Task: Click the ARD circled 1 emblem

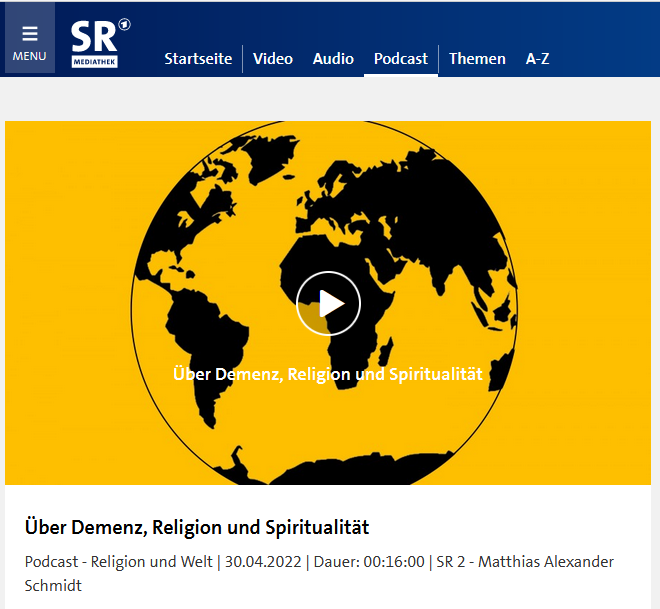Action: 124,24
